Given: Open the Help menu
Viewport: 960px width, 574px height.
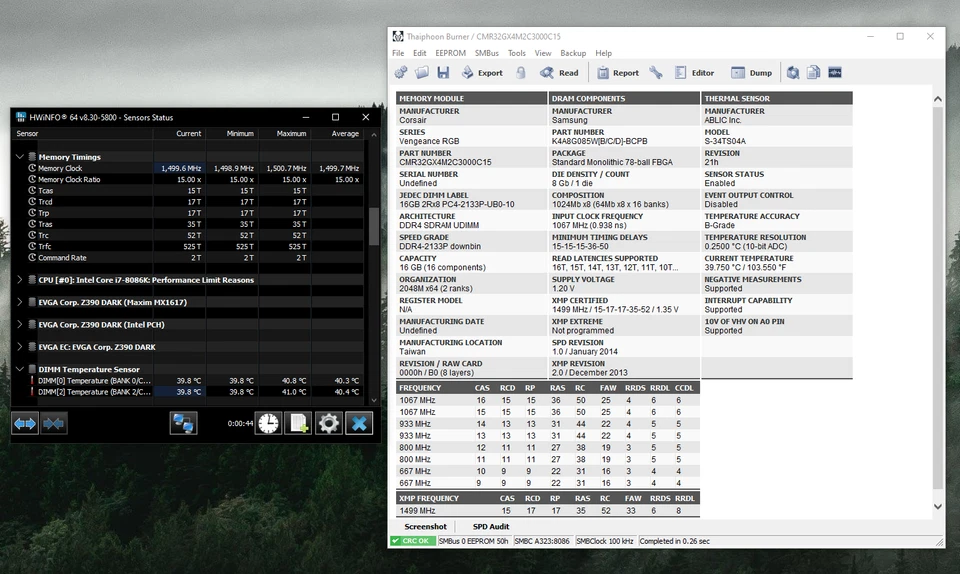Looking at the screenshot, I should (604, 53).
